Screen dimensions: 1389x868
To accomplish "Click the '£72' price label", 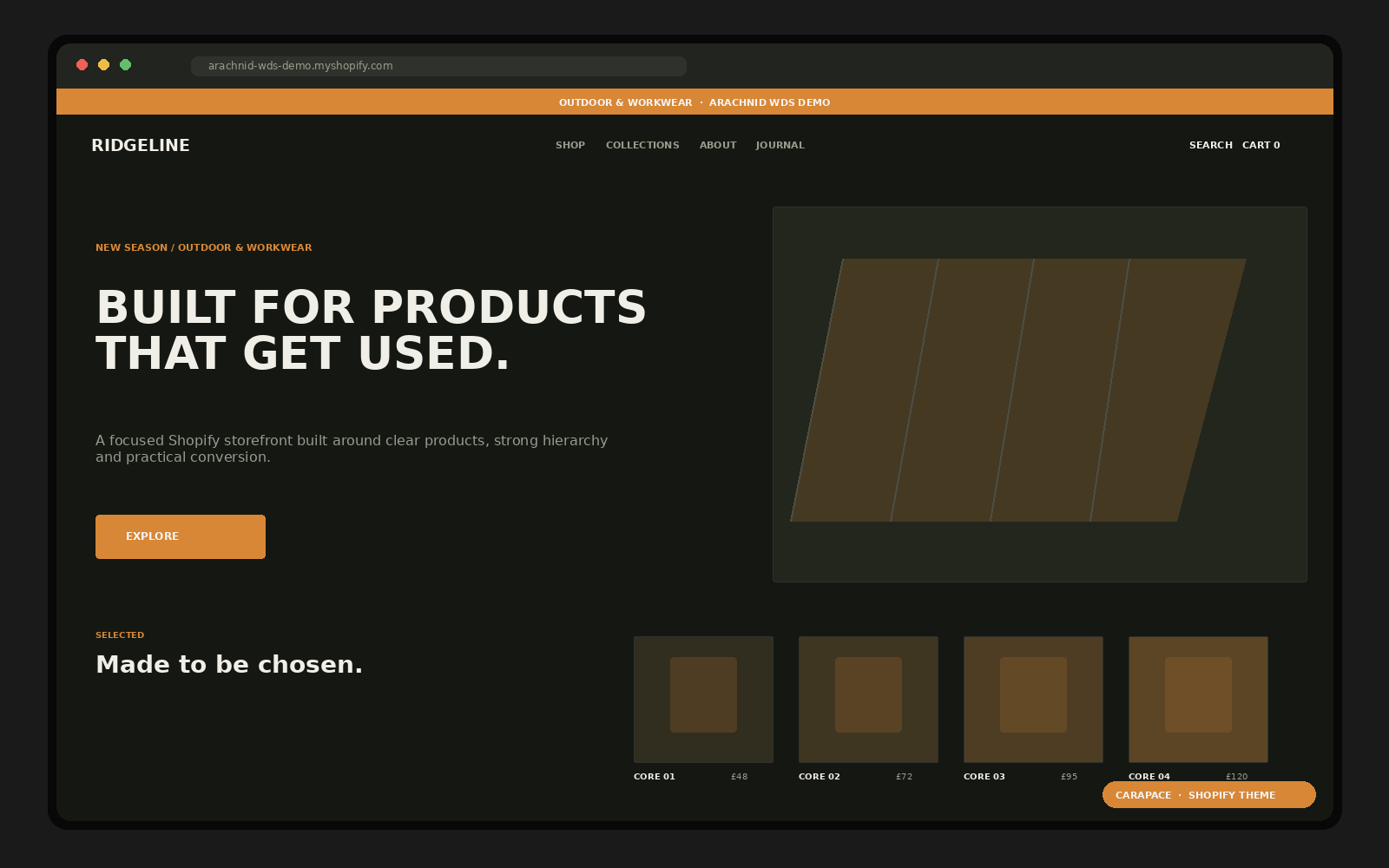I will pos(905,777).
